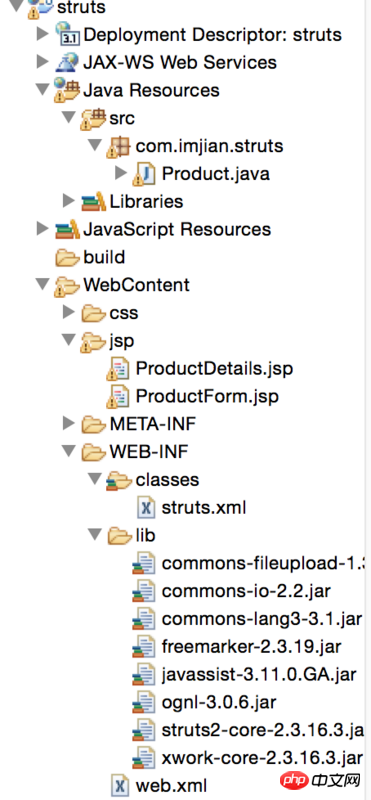Image resolution: width=371 pixels, height=800 pixels.
Task: Click the Deployment Descriptor icon
Action: pos(68,34)
